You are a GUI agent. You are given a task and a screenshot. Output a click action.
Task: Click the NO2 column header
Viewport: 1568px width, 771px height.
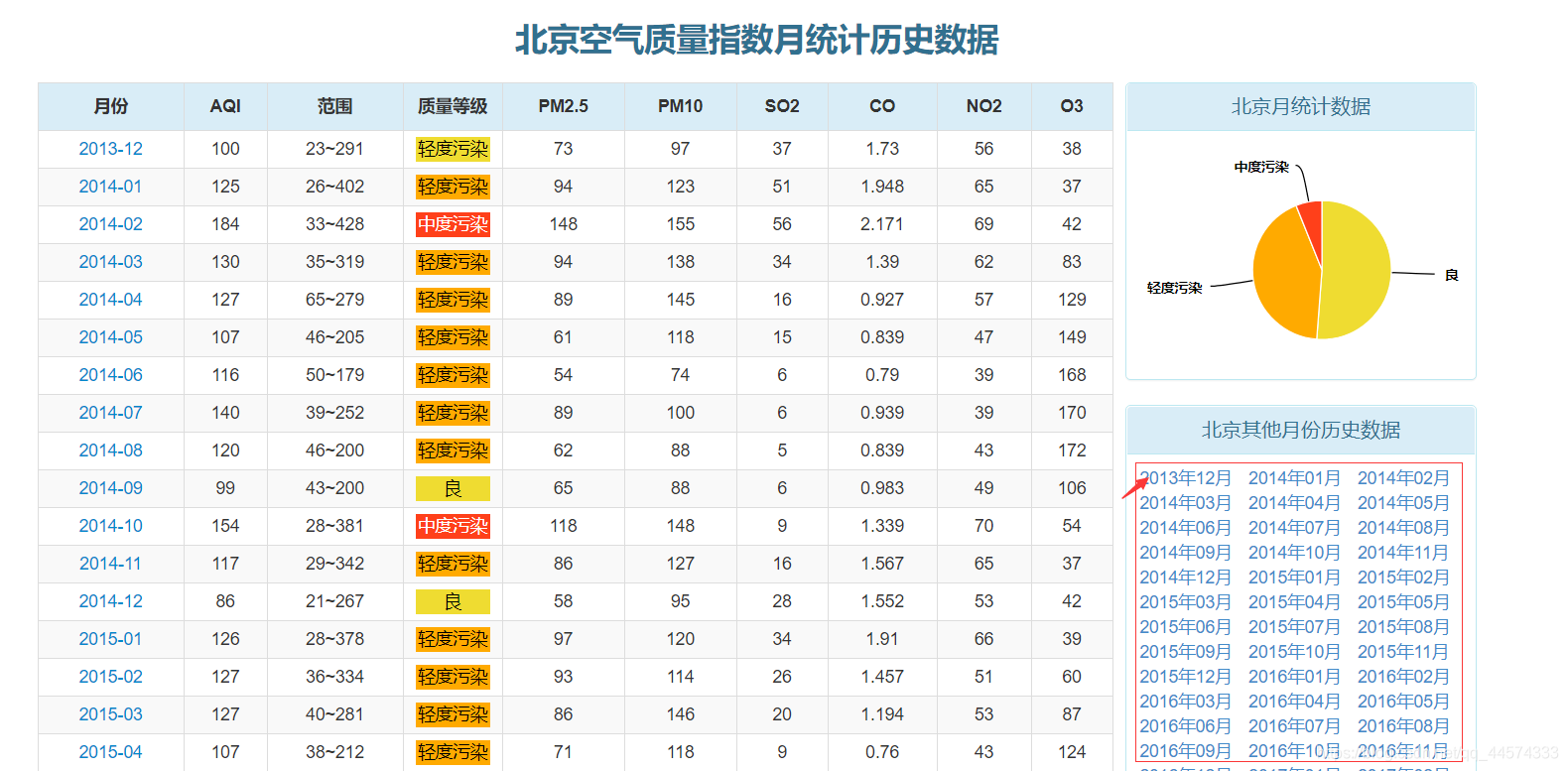pyautogui.click(x=984, y=106)
